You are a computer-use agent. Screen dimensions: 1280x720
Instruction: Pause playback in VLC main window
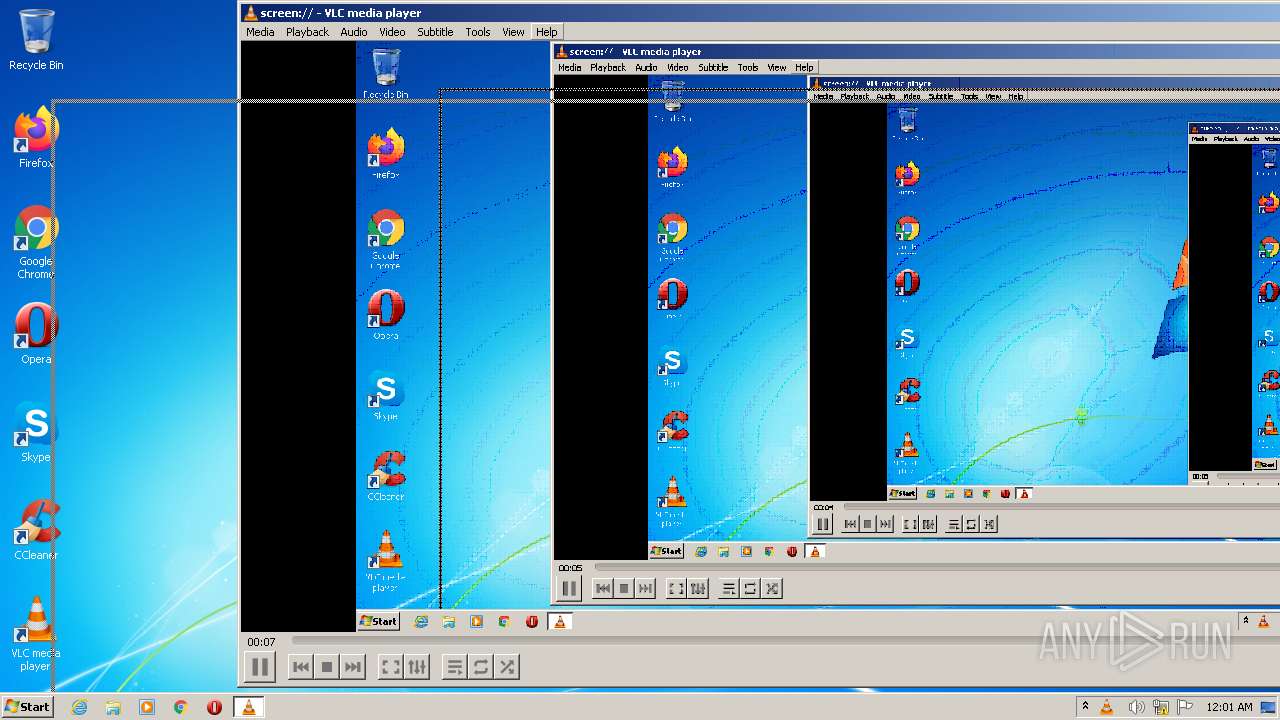click(x=259, y=667)
